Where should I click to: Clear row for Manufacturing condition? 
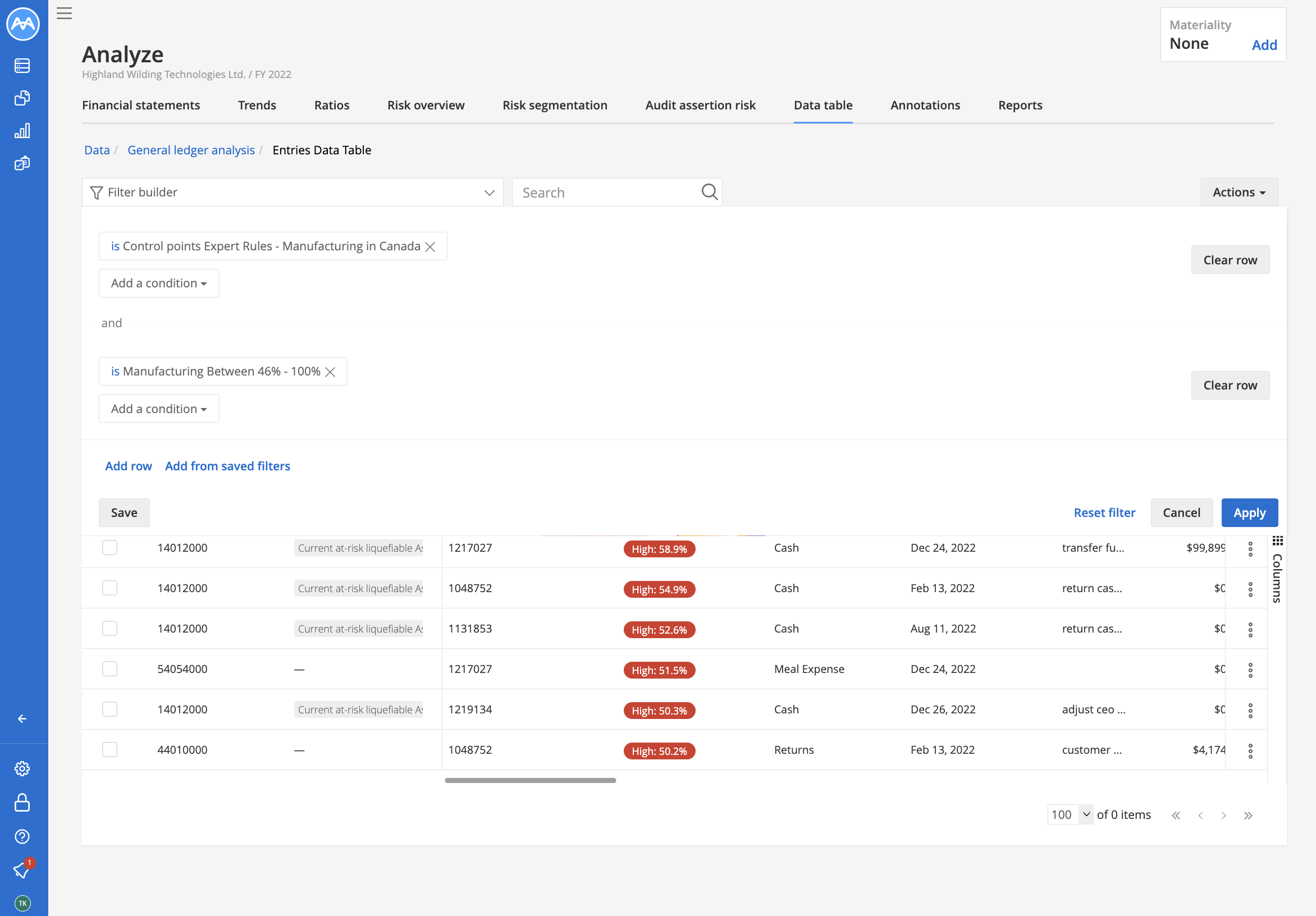pyautogui.click(x=1230, y=386)
